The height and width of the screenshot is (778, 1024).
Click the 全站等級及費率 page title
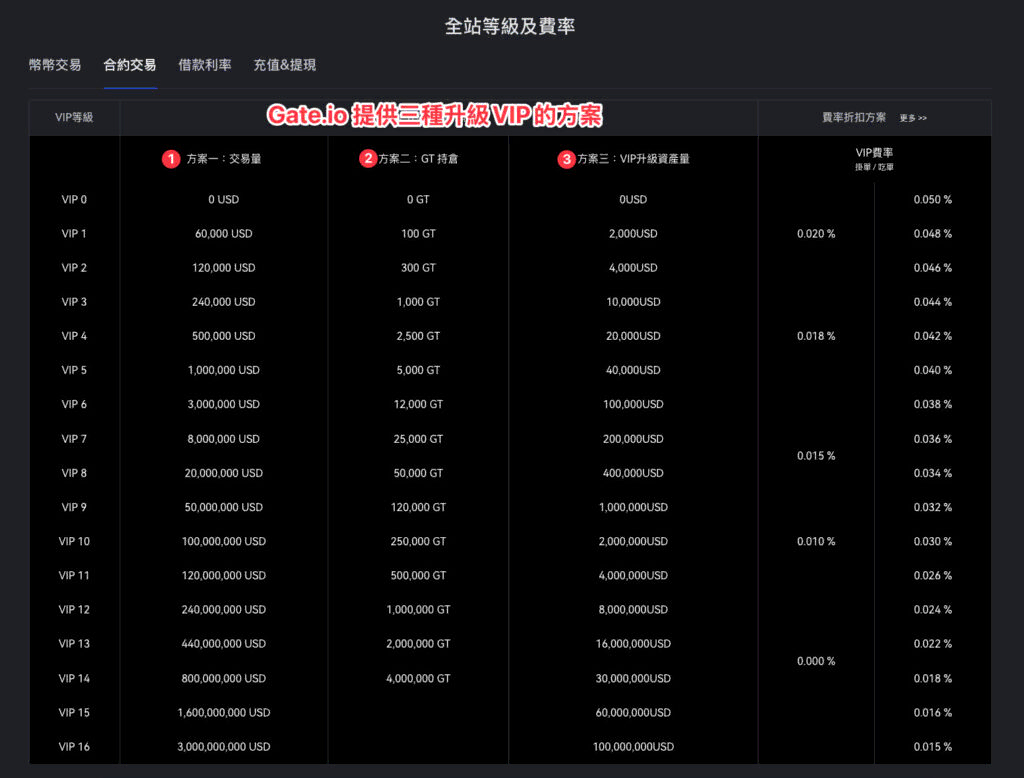[x=512, y=26]
